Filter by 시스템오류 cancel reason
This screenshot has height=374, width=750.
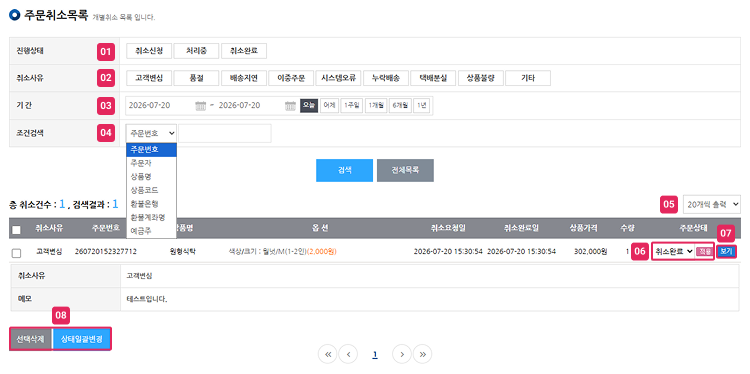coord(338,78)
